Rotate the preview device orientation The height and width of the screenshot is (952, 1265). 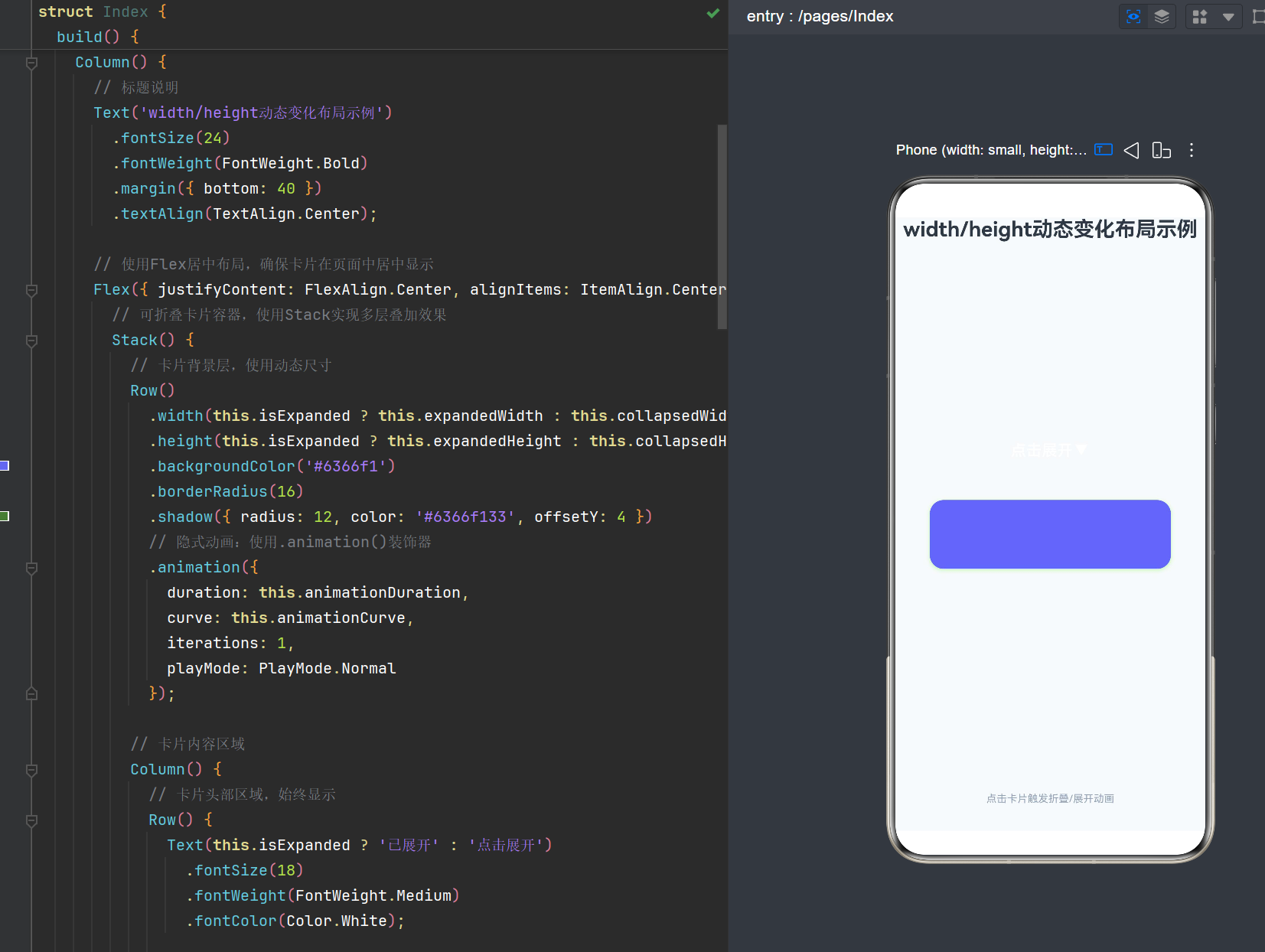tap(1161, 150)
